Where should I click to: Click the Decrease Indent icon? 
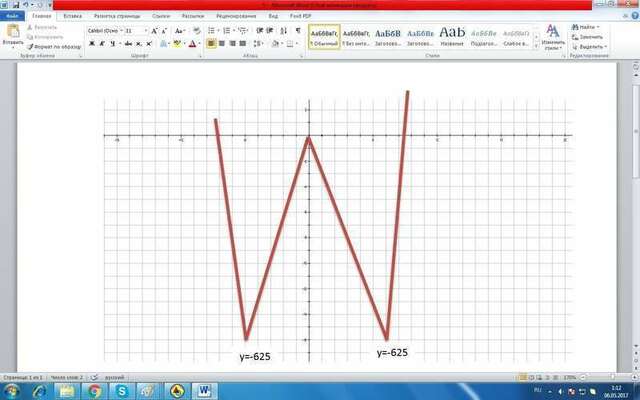tap(260, 31)
